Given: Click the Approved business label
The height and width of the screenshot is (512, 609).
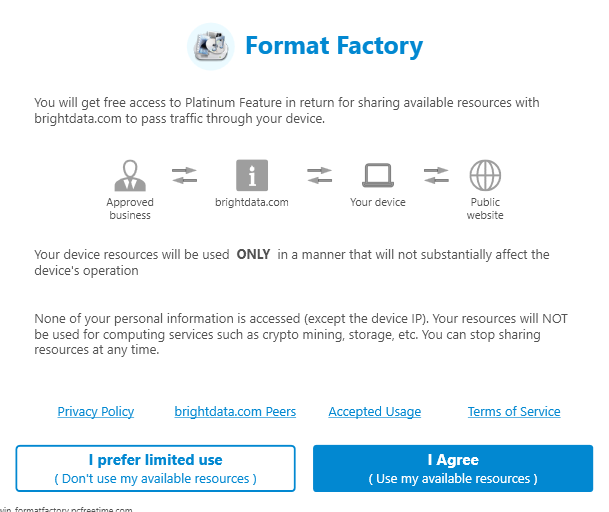Looking at the screenshot, I should 130,209.
